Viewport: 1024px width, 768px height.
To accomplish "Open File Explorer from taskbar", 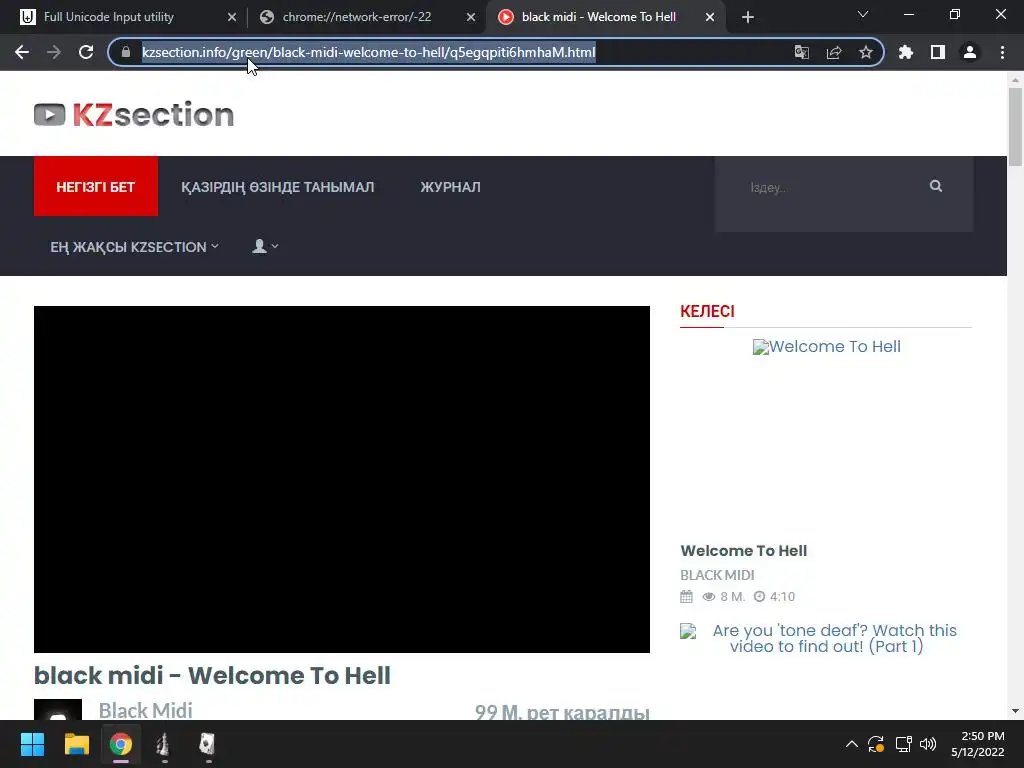I will [x=76, y=744].
